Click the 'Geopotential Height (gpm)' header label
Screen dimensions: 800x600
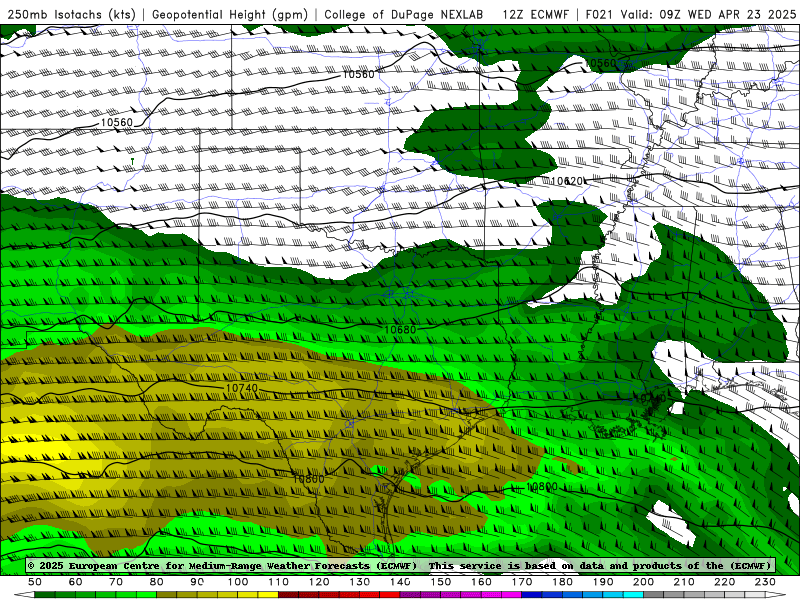[x=230, y=14]
